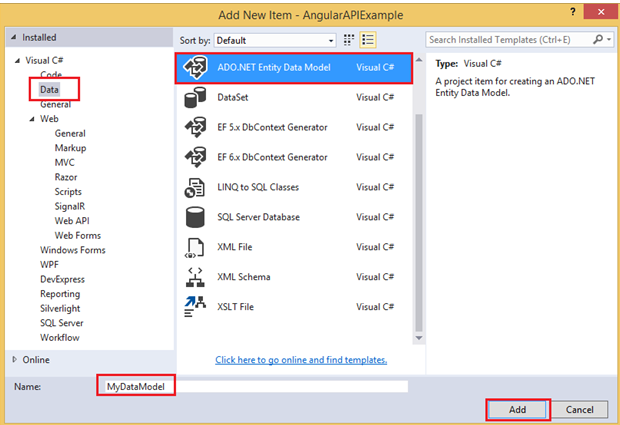620x425 pixels.
Task: Select the DevExpress category
Action: 62,280
